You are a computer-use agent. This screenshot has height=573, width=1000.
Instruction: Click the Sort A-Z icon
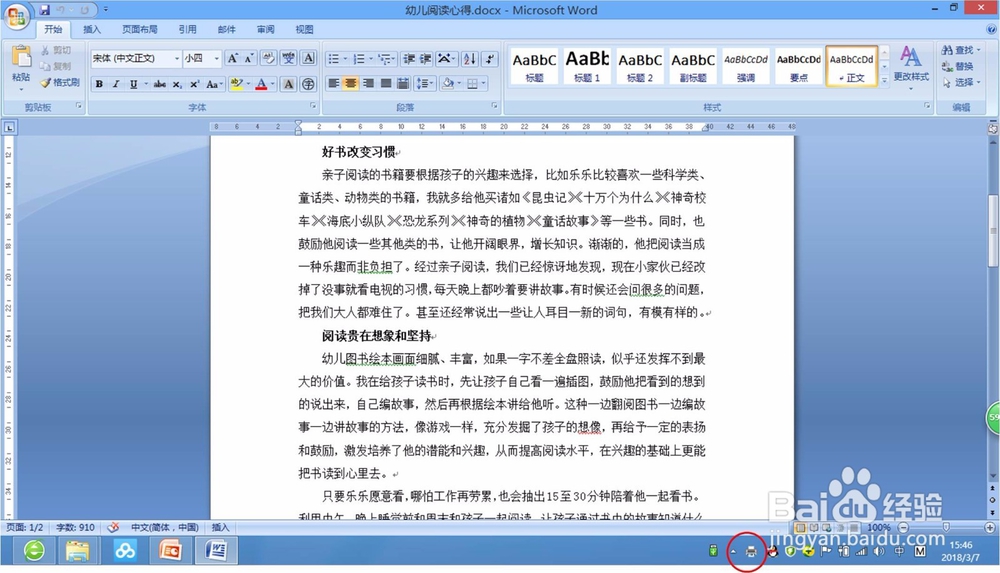point(469,59)
